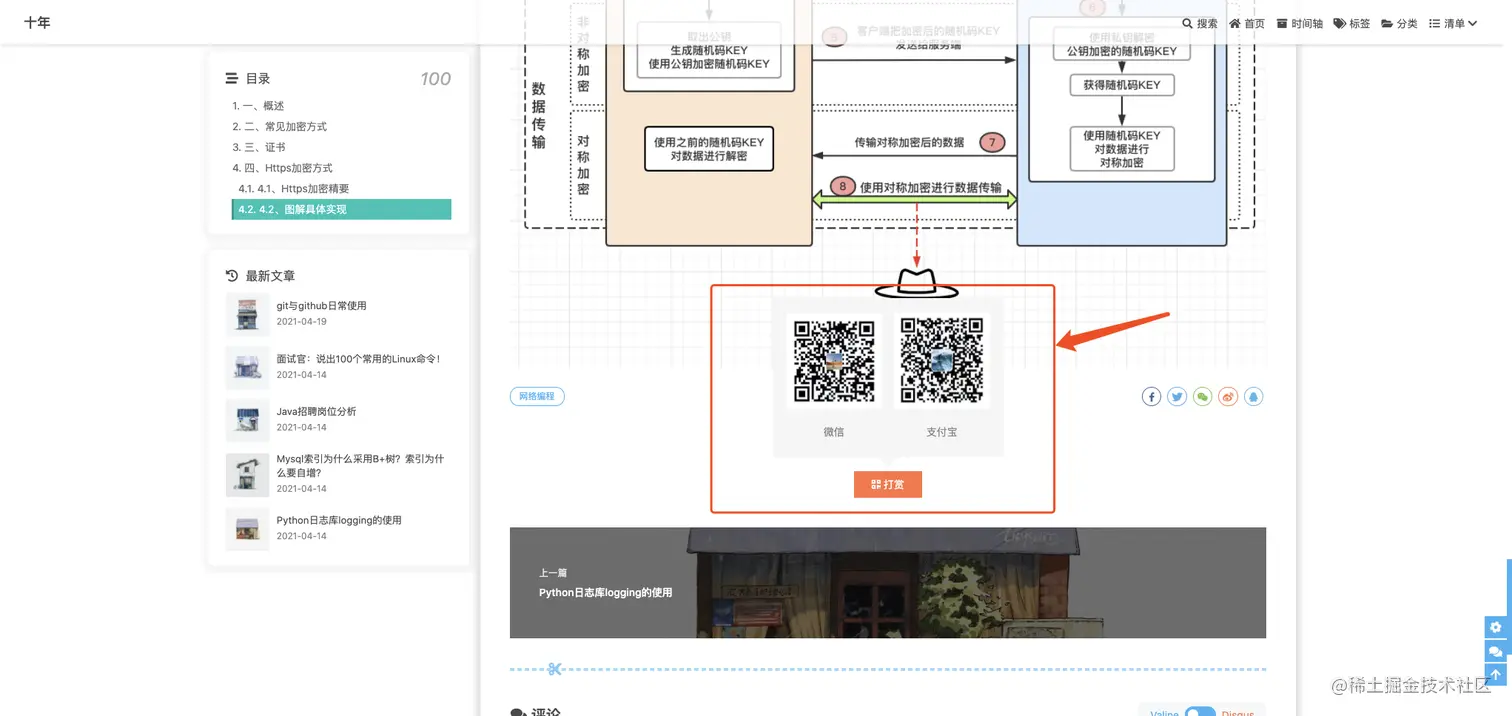The width and height of the screenshot is (1512, 716).
Task: Jump to section 一、概述
Action: tap(259, 106)
